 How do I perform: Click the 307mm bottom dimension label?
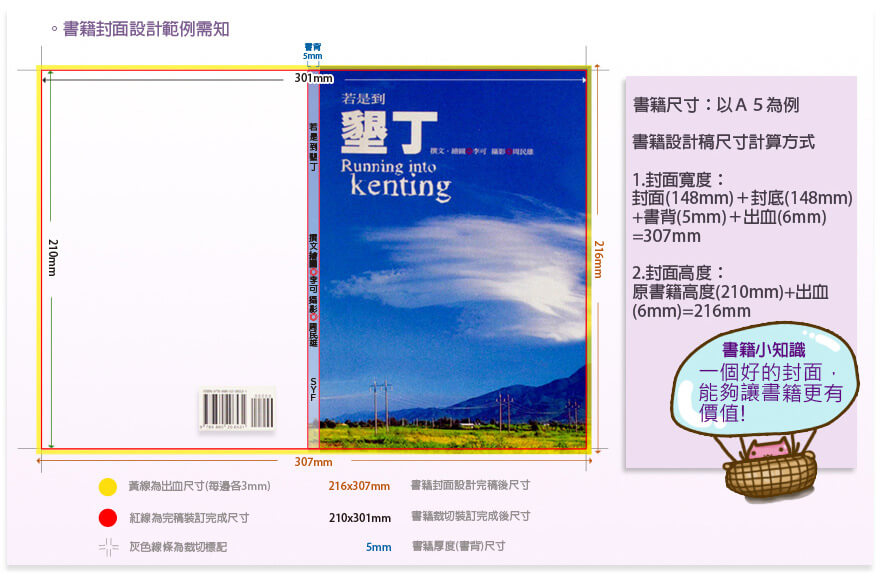(x=313, y=462)
